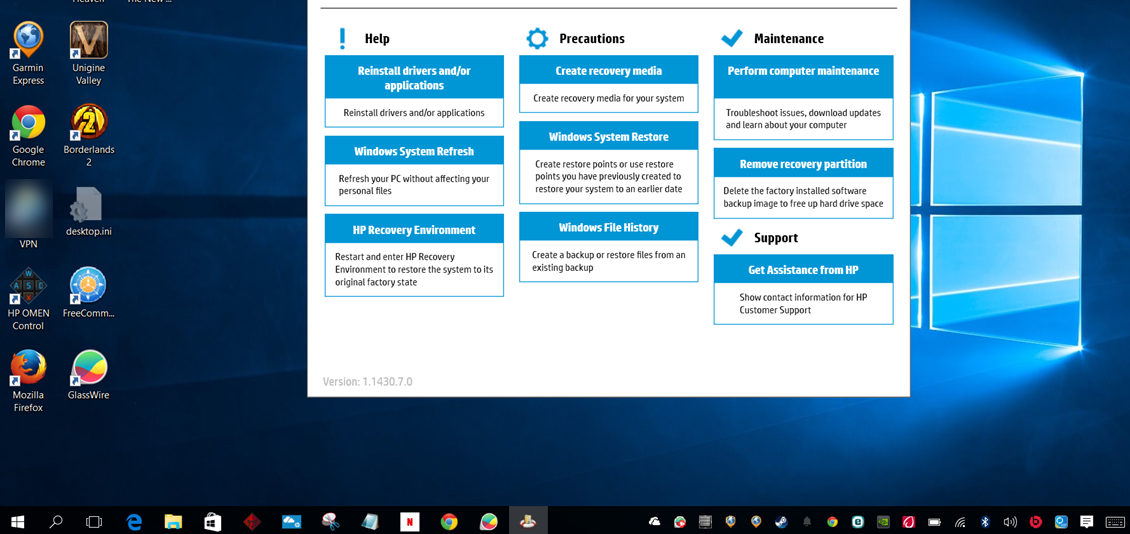This screenshot has width=1130, height=534.
Task: Select Remove recovery partition tile
Action: [x=803, y=164]
